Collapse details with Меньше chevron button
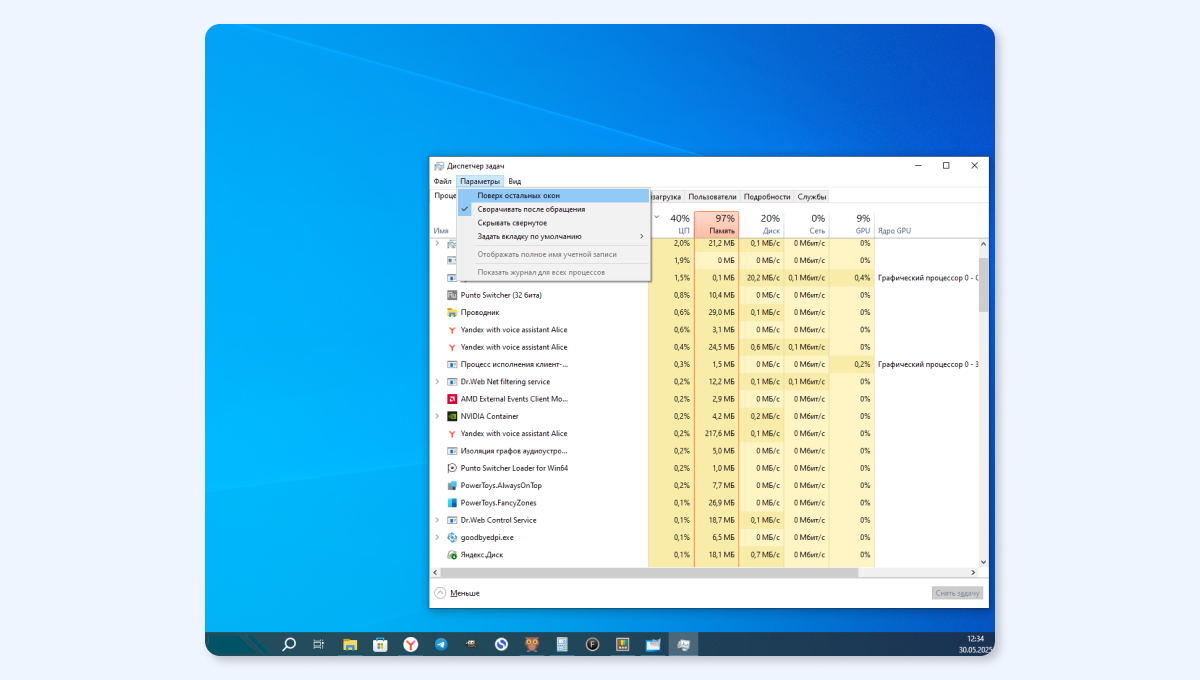Viewport: 1200px width, 680px height. pos(440,593)
